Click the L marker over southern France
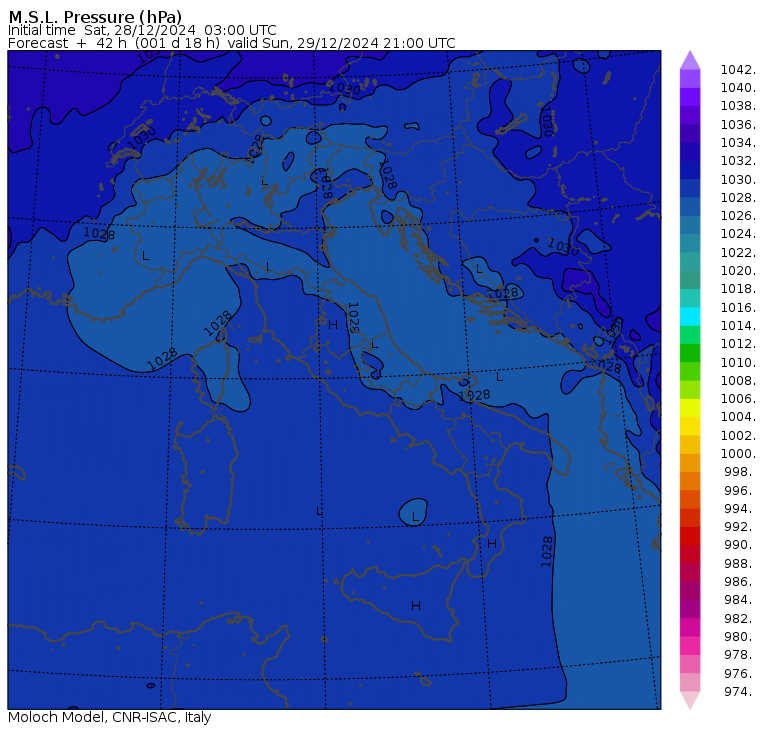This screenshot has width=760, height=731. pos(145,255)
